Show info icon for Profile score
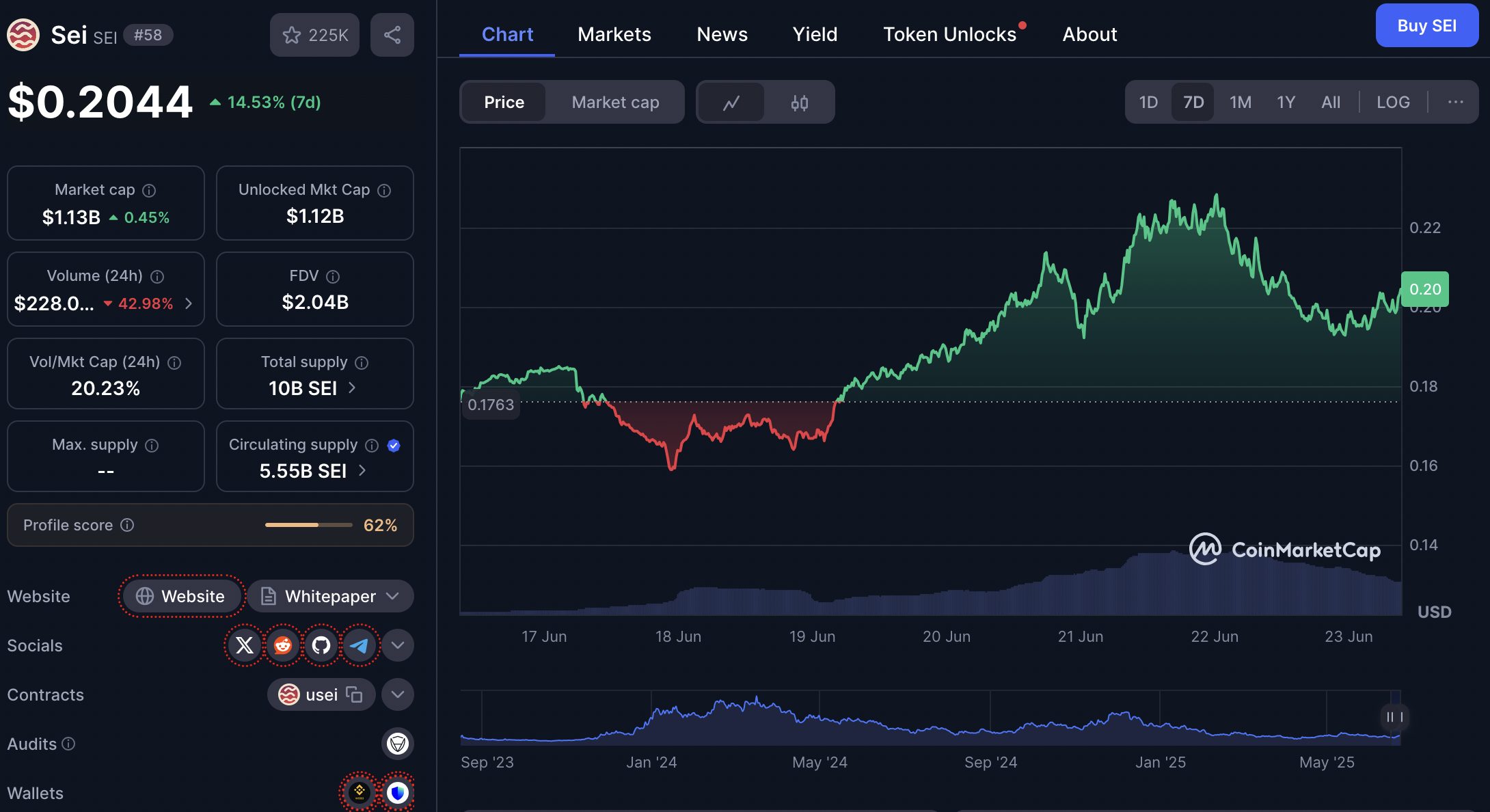 (127, 525)
